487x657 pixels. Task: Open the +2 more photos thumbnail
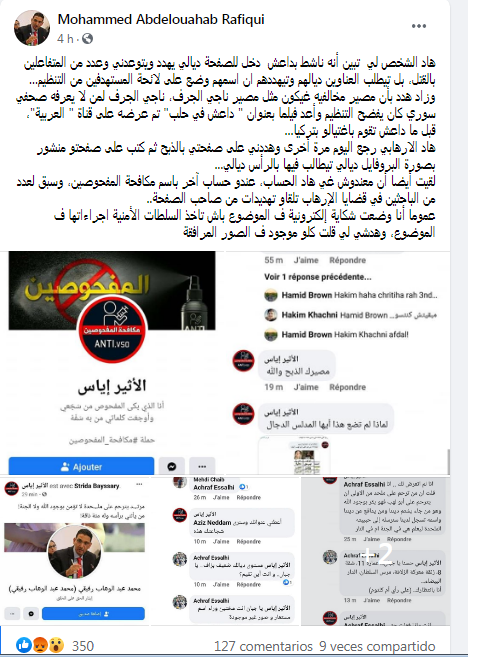376,552
